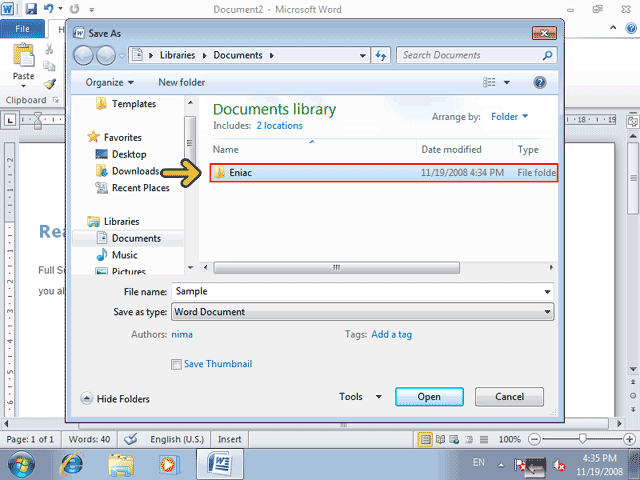Open the Organize menu
Screen dimensions: 640x480
pos(109,82)
